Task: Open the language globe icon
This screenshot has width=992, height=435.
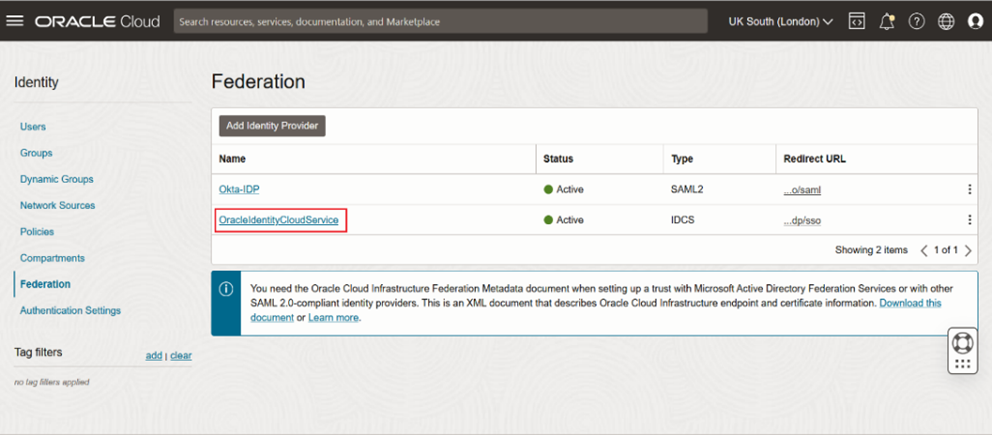Action: tap(946, 21)
